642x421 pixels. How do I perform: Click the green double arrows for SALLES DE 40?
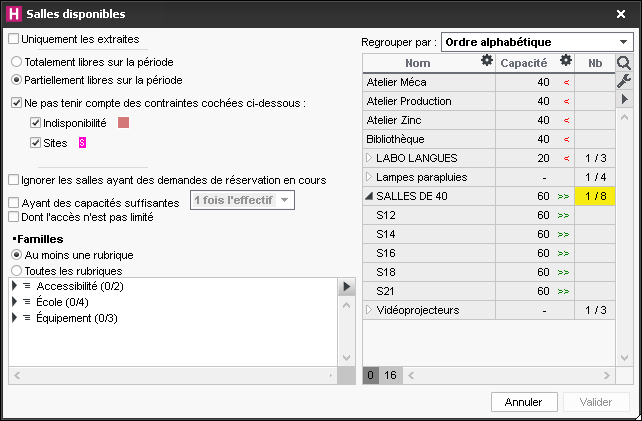[563, 197]
